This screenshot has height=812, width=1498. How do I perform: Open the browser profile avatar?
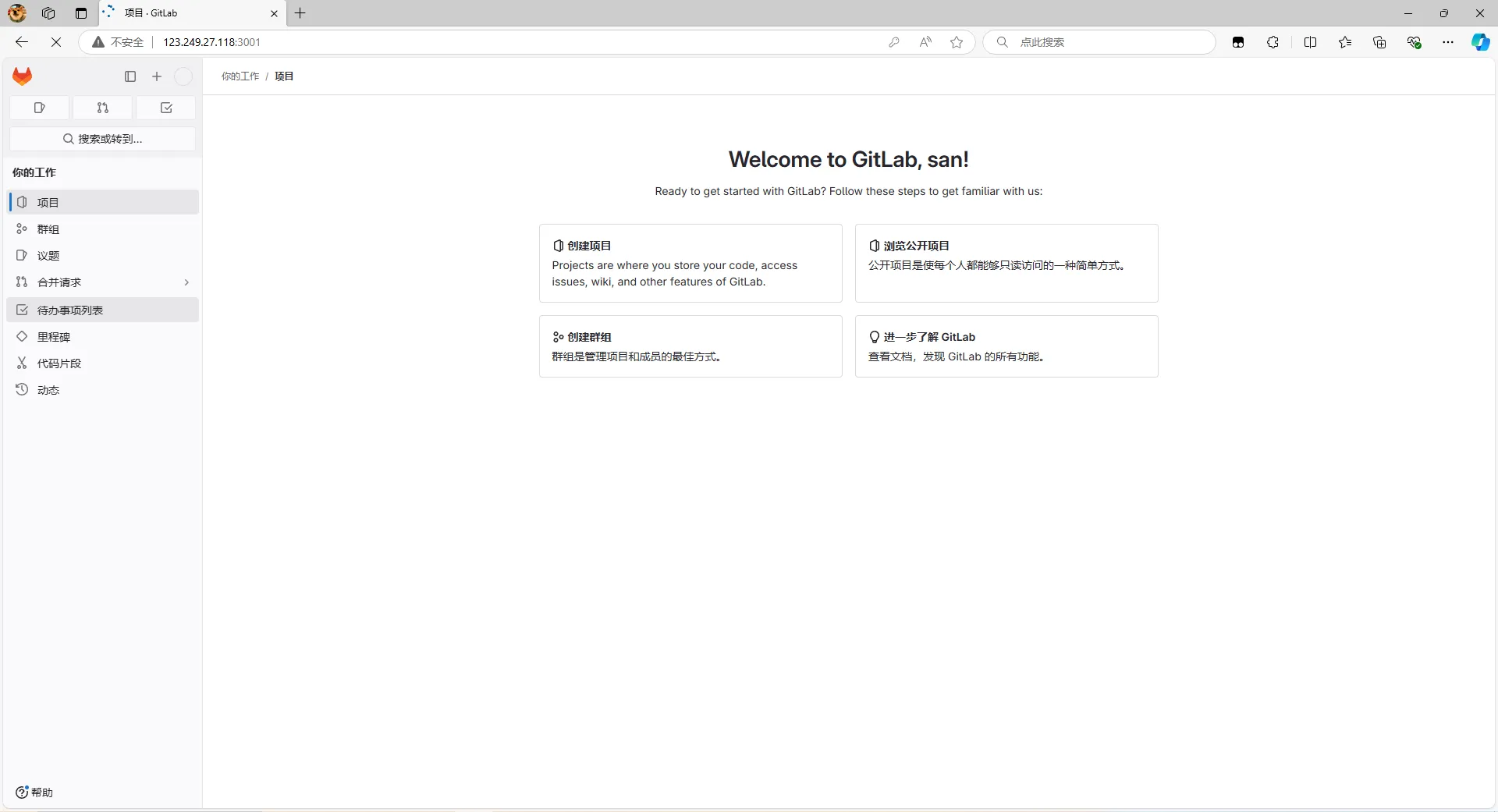tap(17, 13)
